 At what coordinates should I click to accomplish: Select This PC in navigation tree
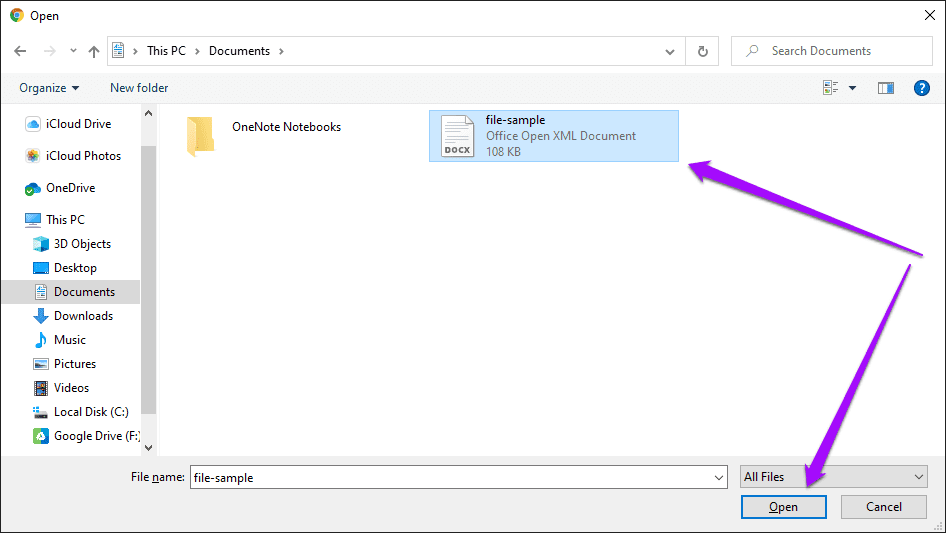point(66,220)
